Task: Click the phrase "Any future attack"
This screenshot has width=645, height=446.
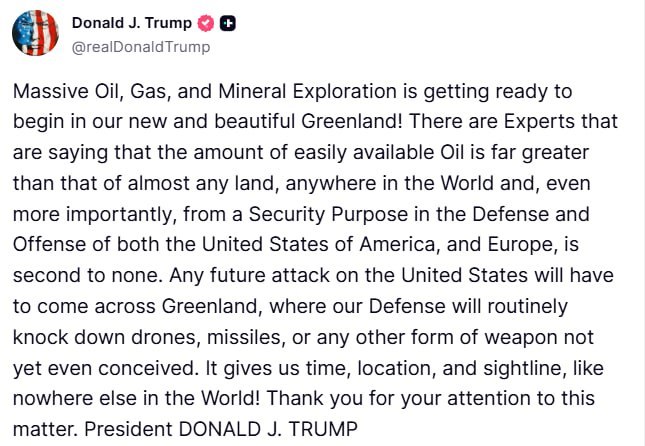Action: (x=249, y=276)
